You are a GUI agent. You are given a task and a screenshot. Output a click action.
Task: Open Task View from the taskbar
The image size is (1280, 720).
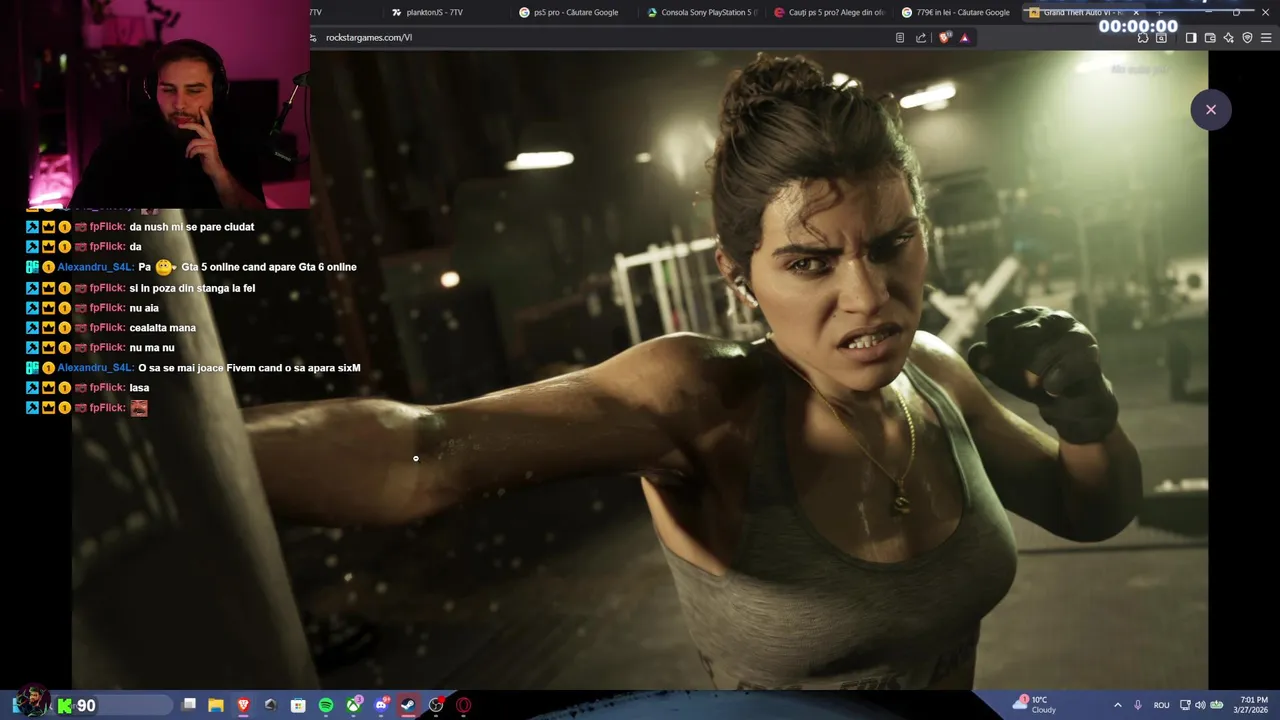coord(189,705)
